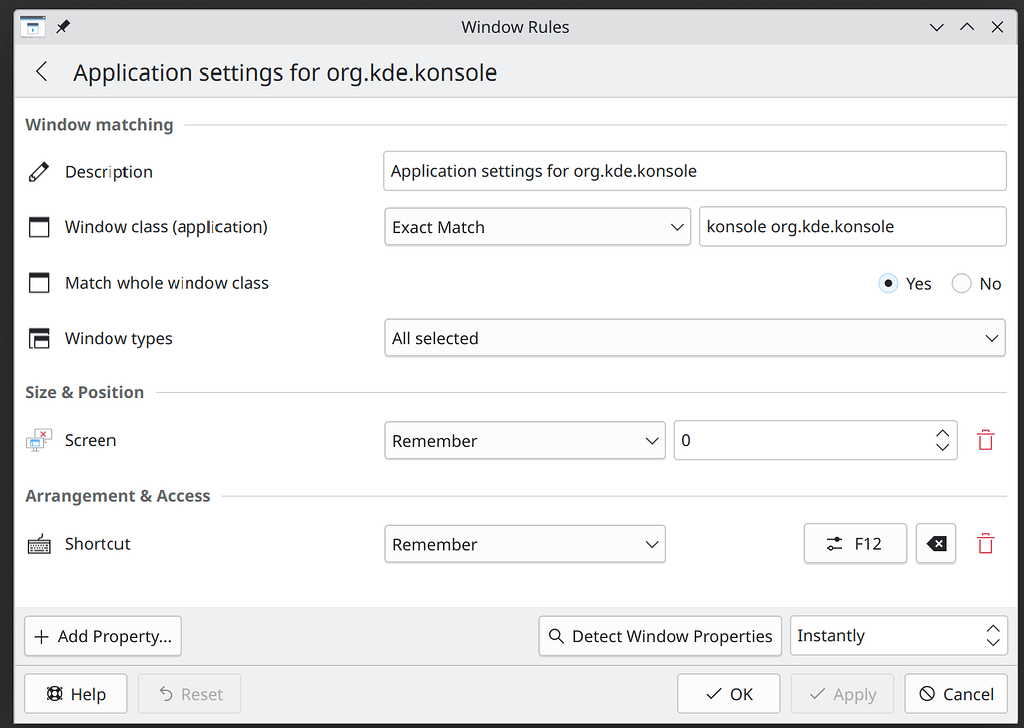This screenshot has width=1024, height=728.
Task: Click the Add Property button
Action: [103, 636]
